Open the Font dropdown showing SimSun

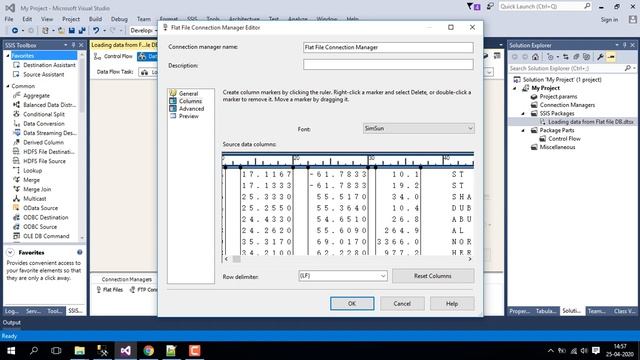click(x=418, y=129)
